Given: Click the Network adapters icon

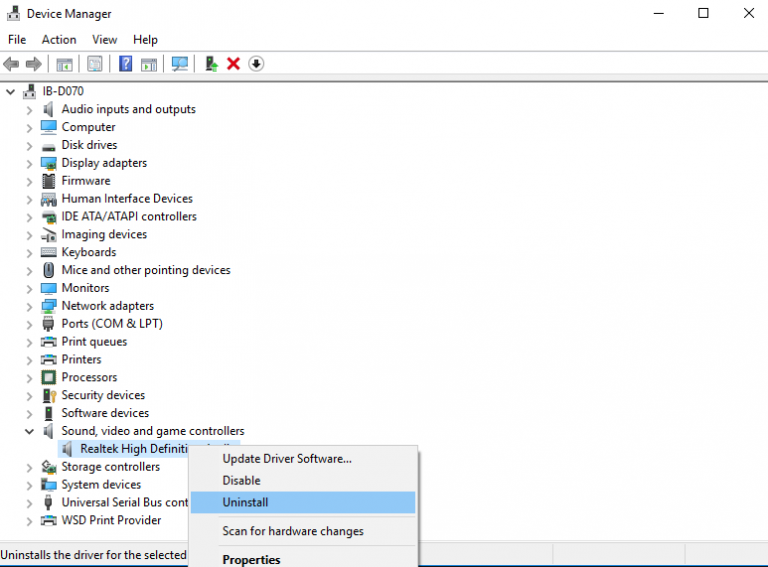Looking at the screenshot, I should point(48,306).
